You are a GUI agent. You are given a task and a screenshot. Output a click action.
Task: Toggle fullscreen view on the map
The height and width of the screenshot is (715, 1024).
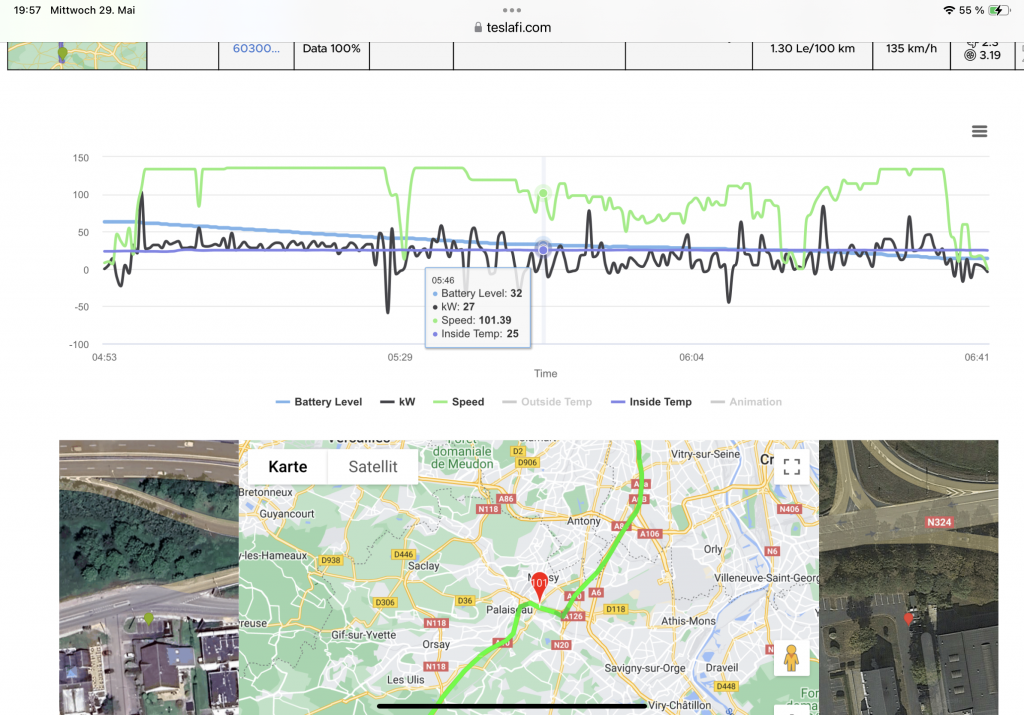pyautogui.click(x=792, y=467)
